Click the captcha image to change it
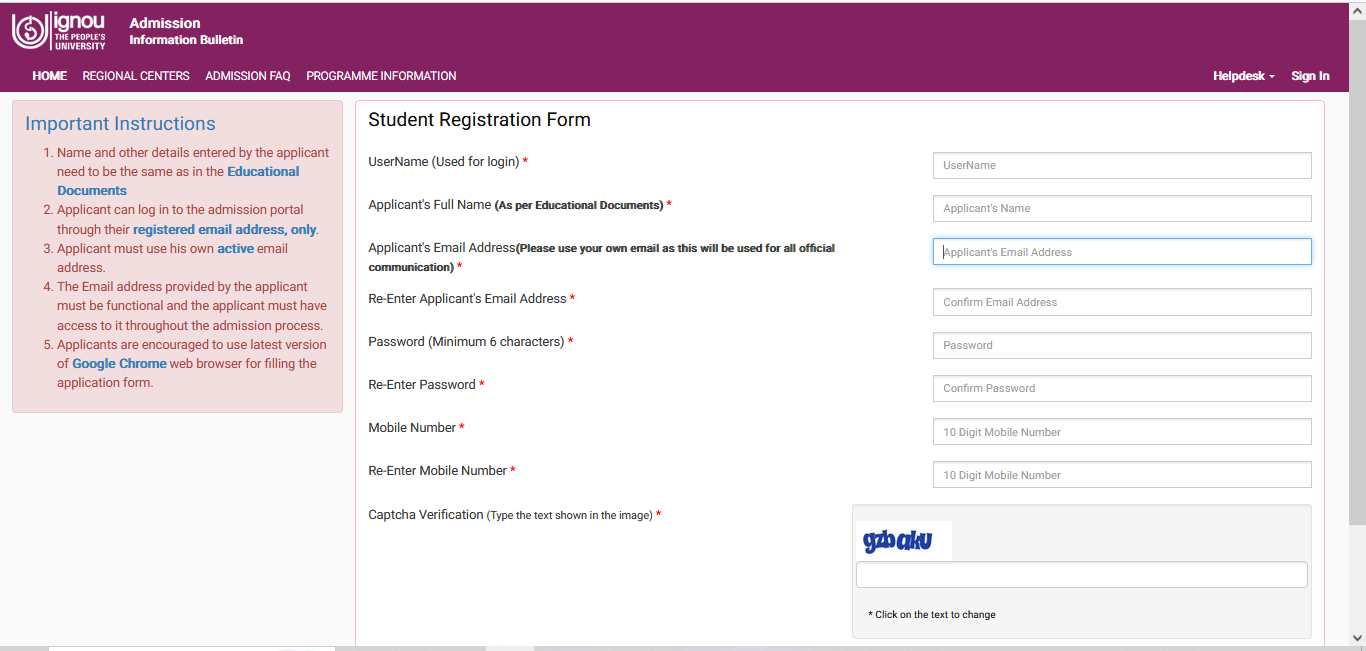Screen dimensions: 1366x651 pyautogui.click(x=900, y=541)
